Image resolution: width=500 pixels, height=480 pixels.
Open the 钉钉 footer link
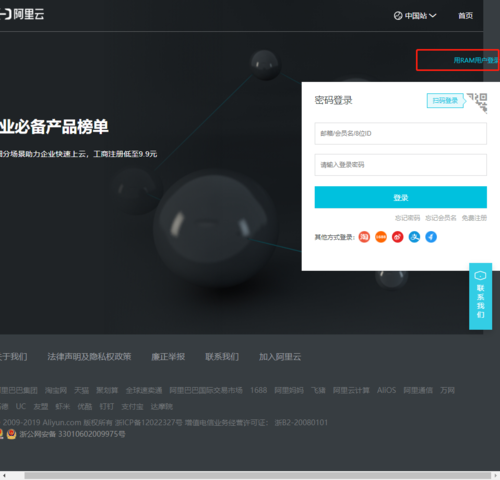click(x=107, y=407)
